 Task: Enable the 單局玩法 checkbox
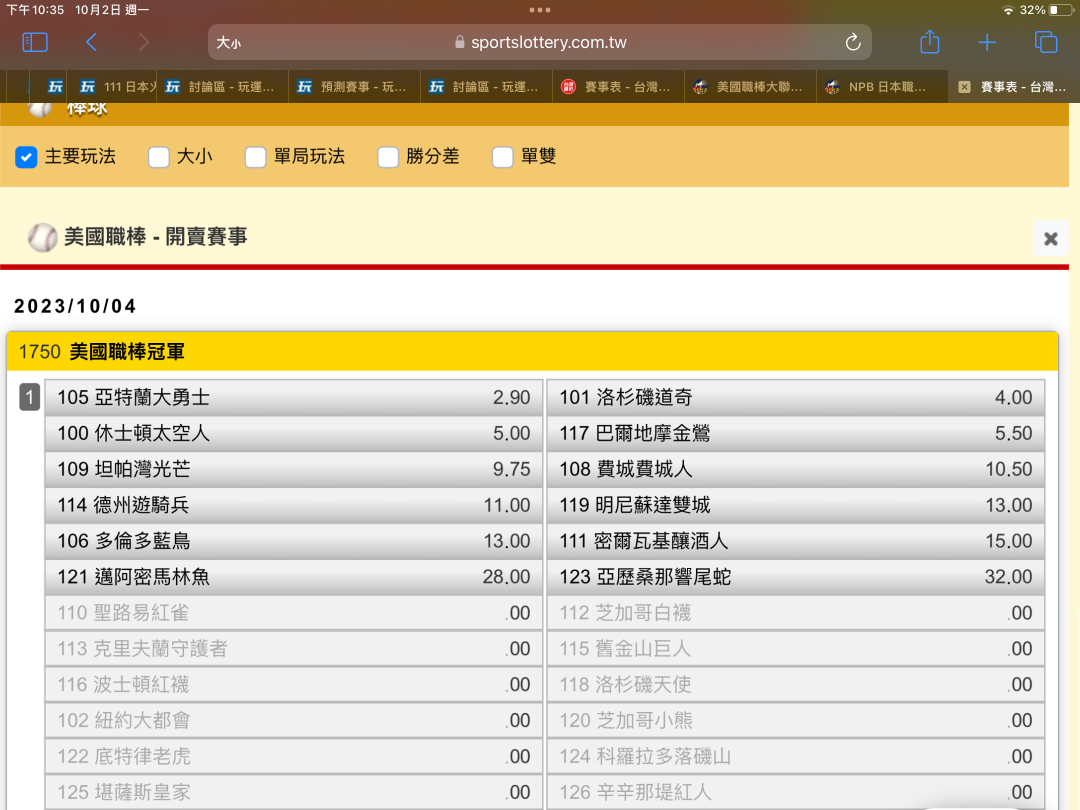pyautogui.click(x=256, y=157)
